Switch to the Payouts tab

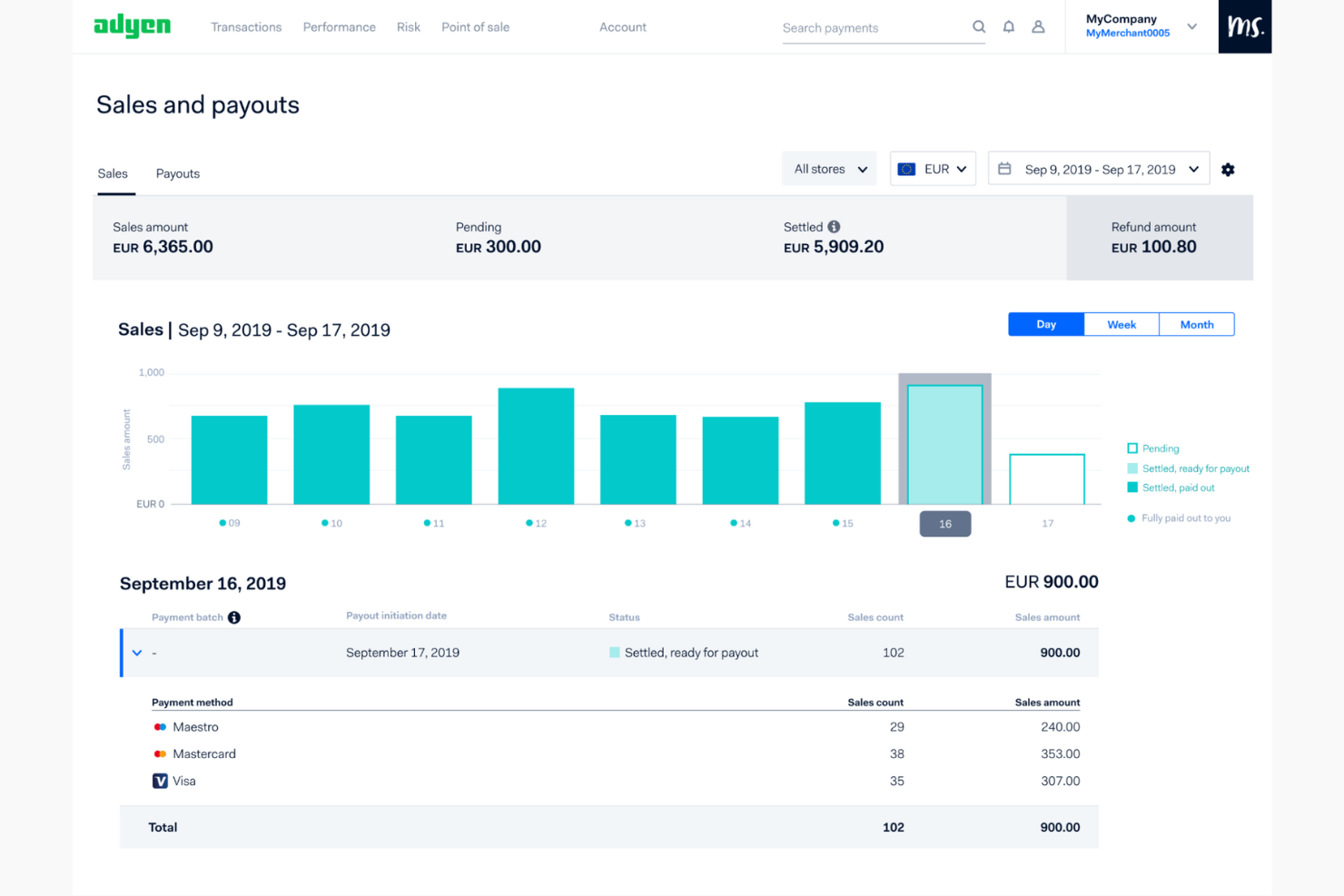coord(178,173)
